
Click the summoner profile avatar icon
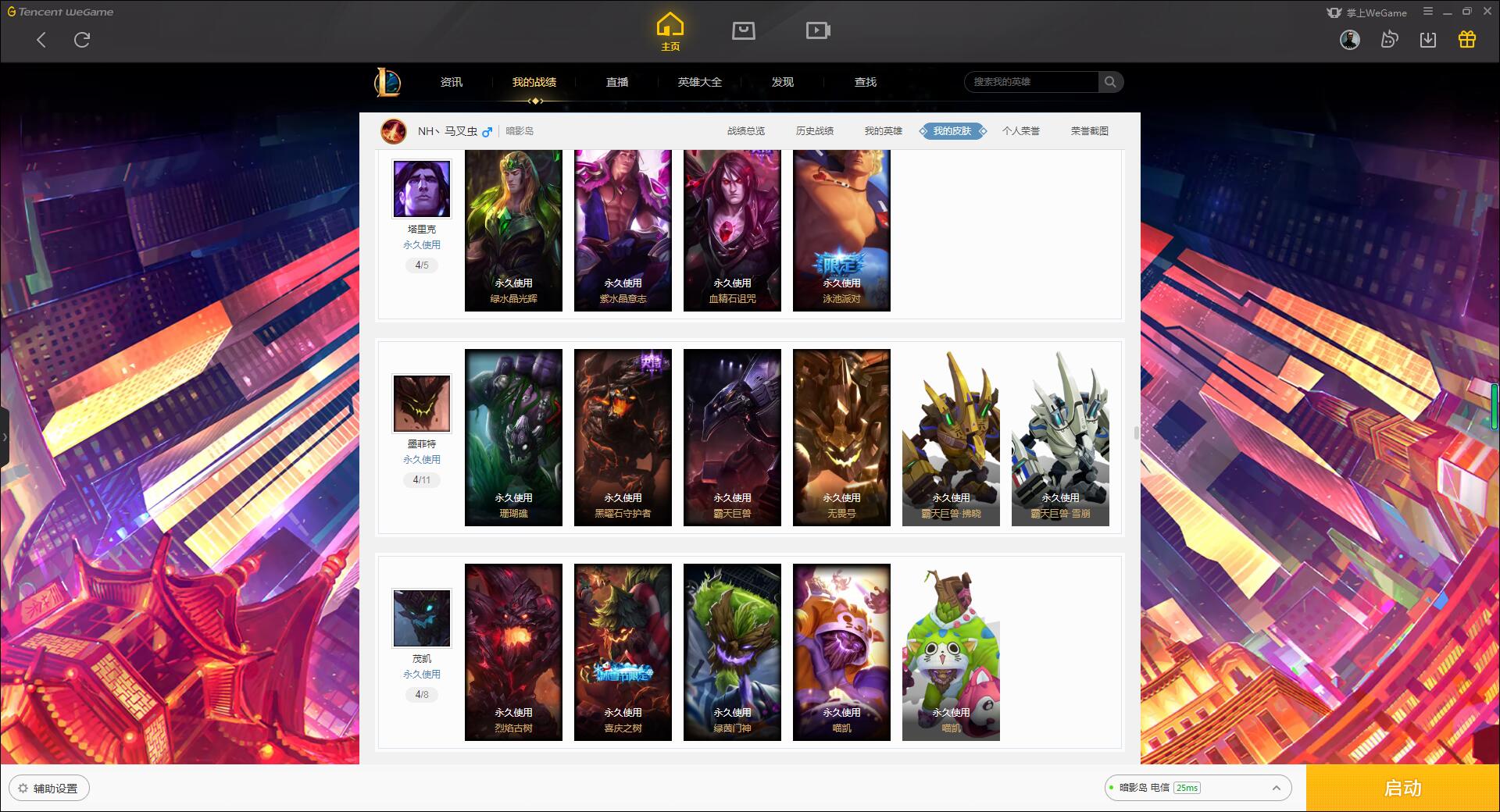394,131
